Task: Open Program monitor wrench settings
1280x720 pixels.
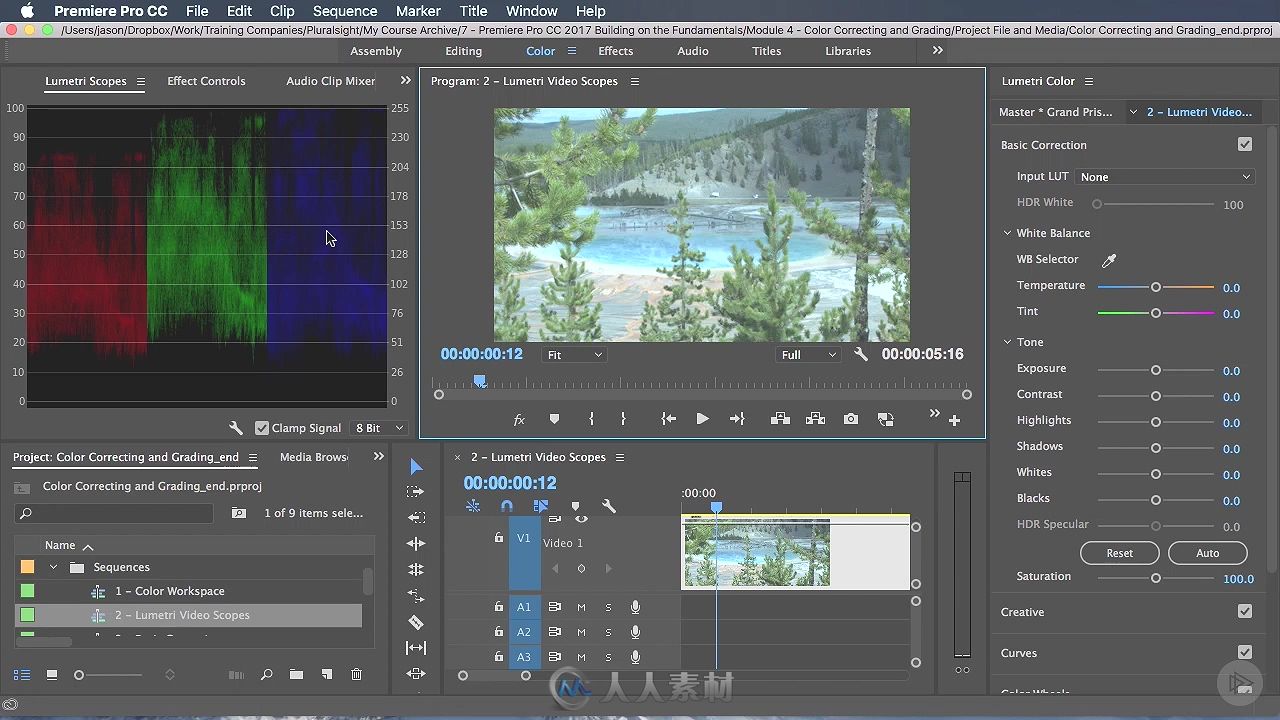Action: [x=860, y=354]
